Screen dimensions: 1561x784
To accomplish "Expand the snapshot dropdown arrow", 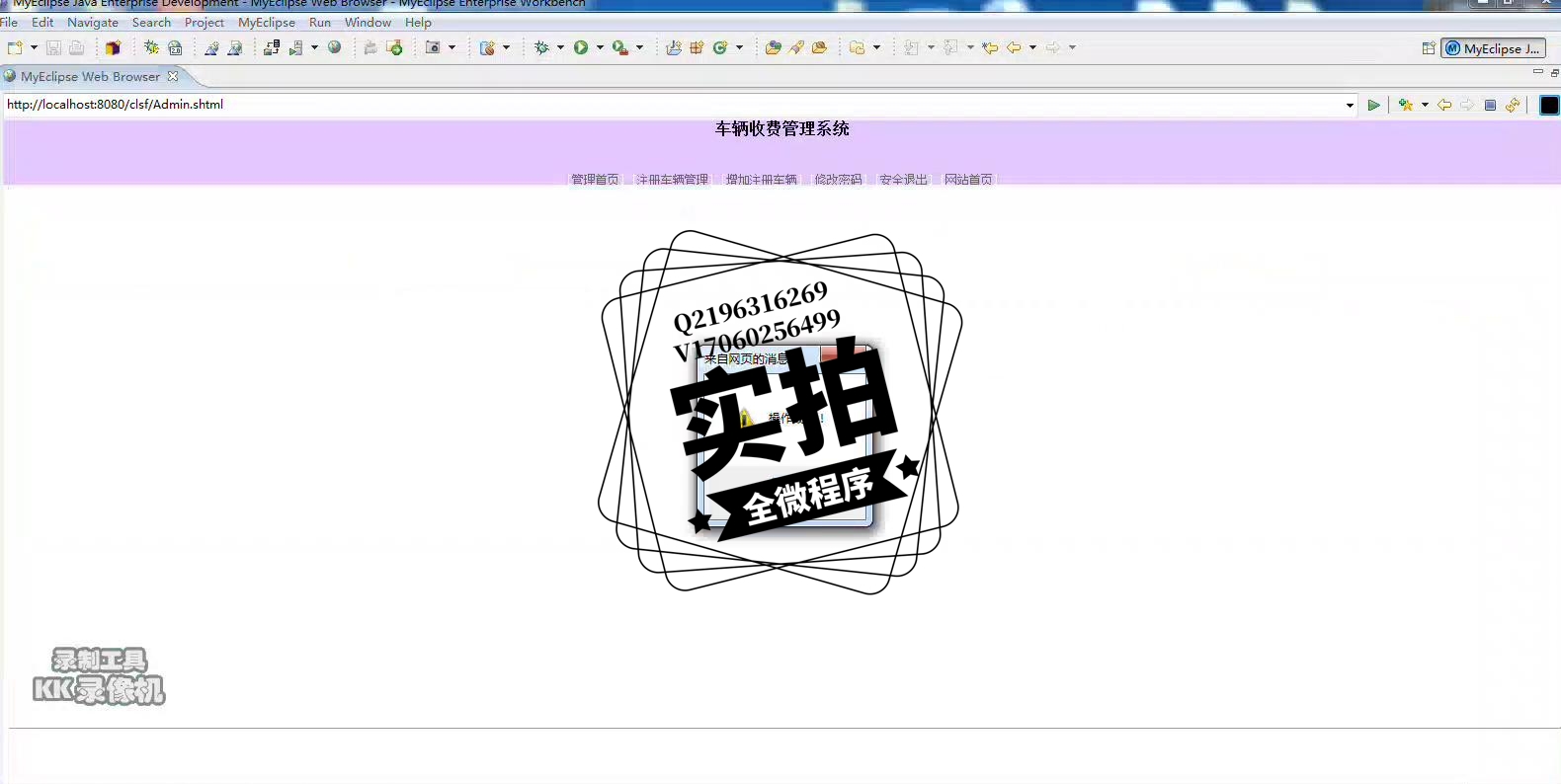I will (452, 47).
